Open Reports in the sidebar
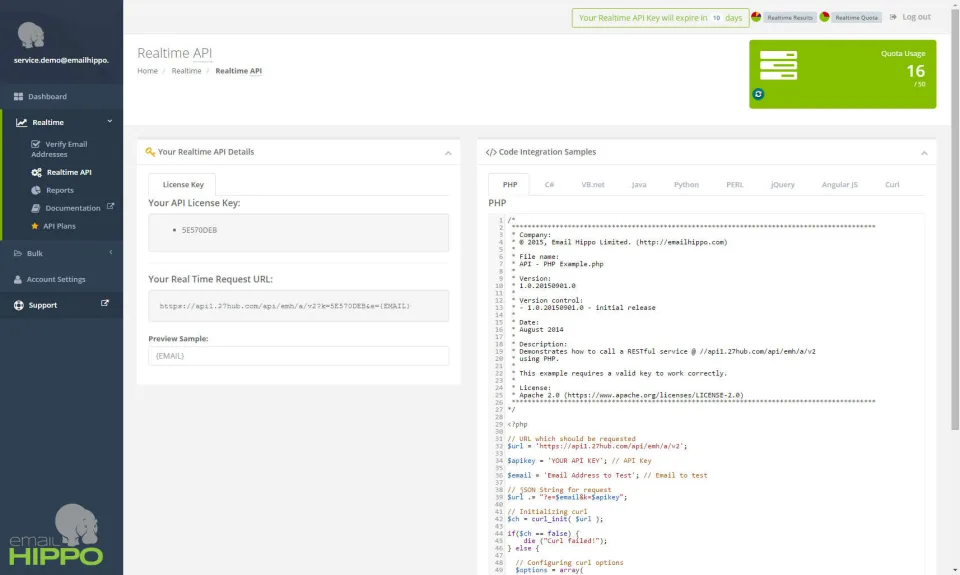Image resolution: width=960 pixels, height=575 pixels. pos(61,190)
